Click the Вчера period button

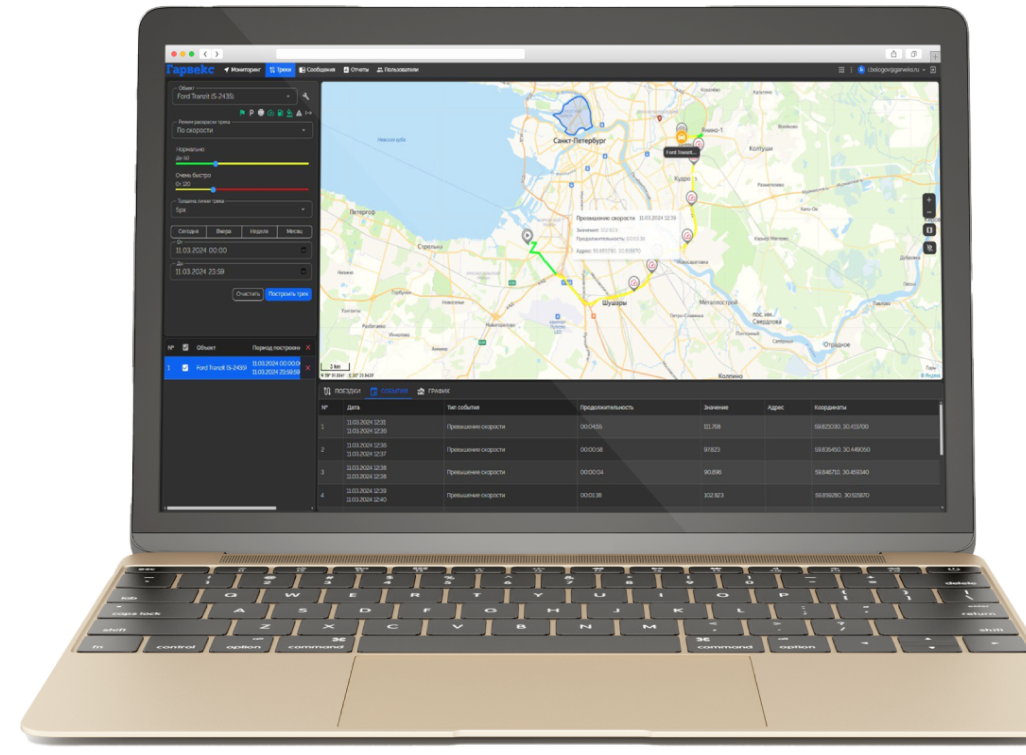click(224, 231)
